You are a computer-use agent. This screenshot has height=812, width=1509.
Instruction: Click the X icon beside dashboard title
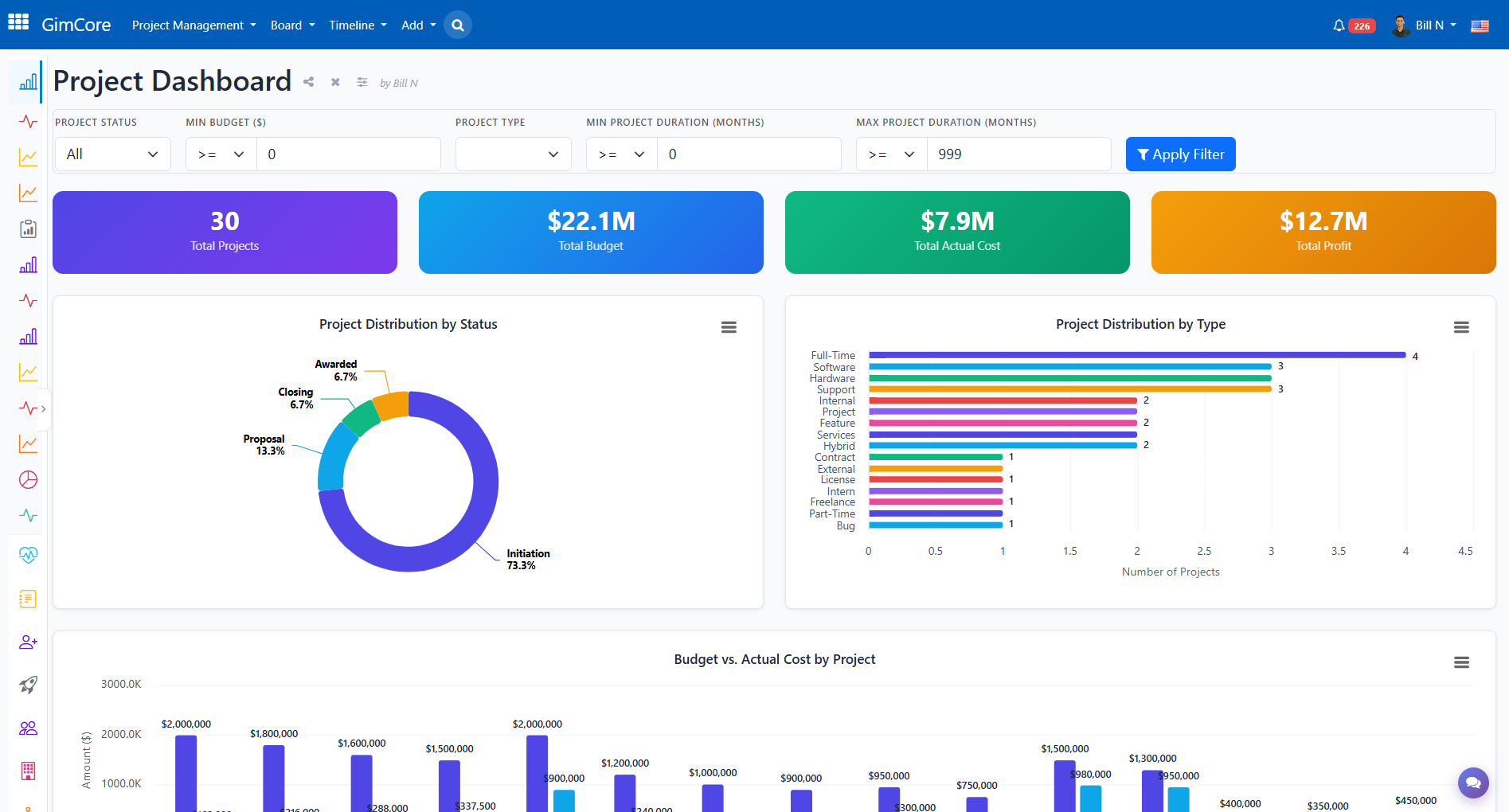coord(335,82)
